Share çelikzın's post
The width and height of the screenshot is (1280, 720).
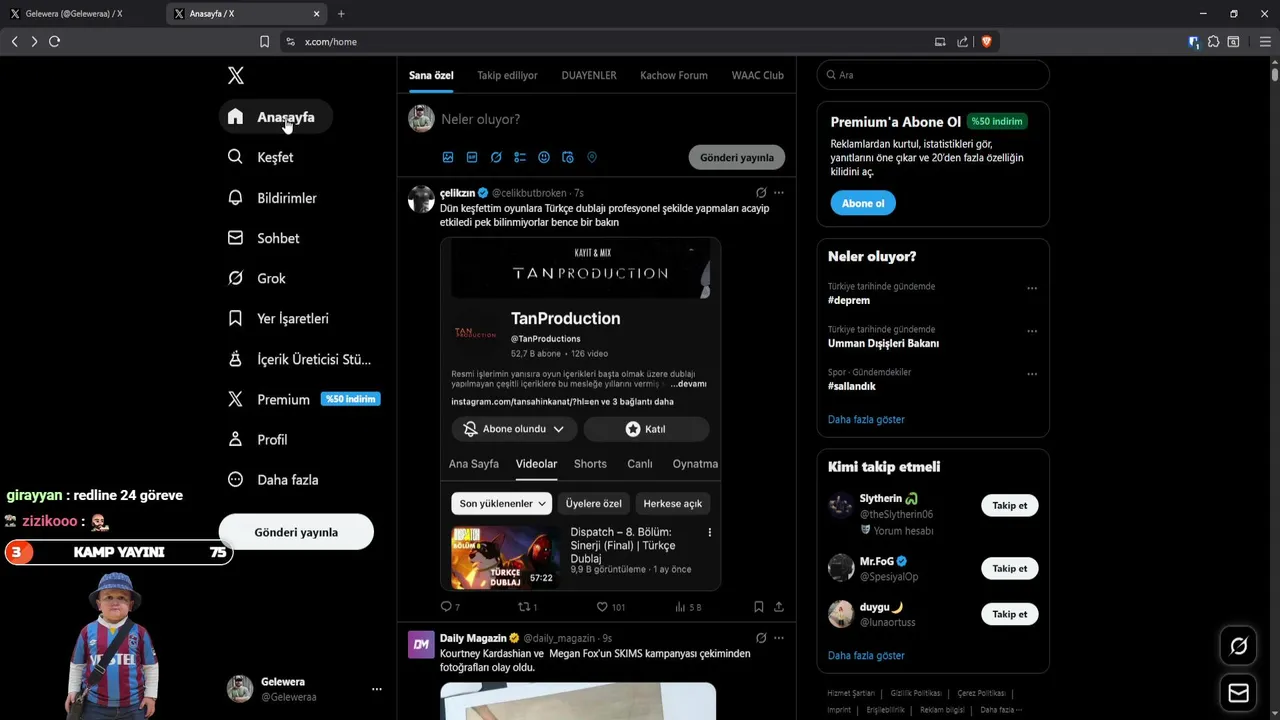(x=779, y=607)
